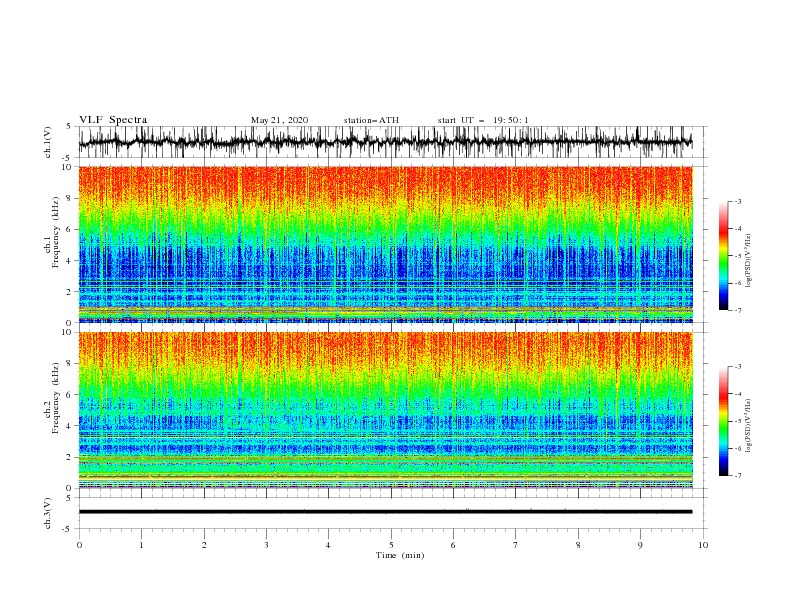Viewport: 792px width, 612px height.
Task: Click the ch.3 flat voltage trace
Action: pos(385,512)
